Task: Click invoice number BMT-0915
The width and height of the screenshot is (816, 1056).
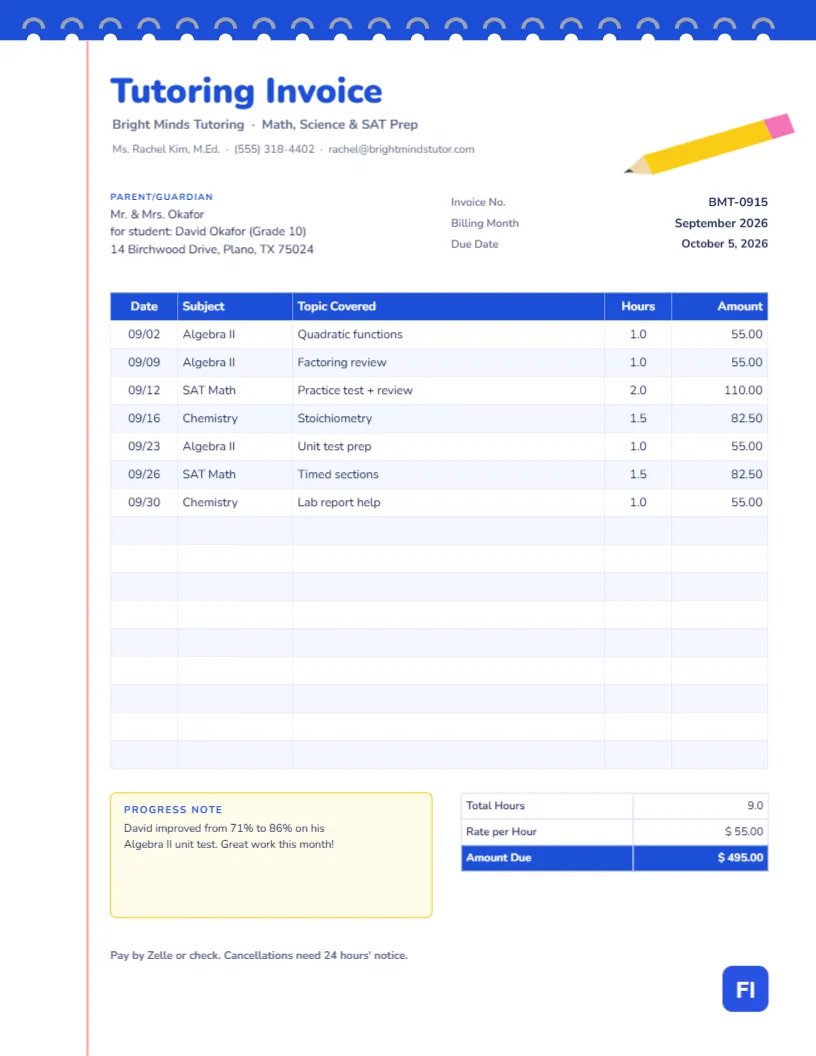Action: [738, 202]
